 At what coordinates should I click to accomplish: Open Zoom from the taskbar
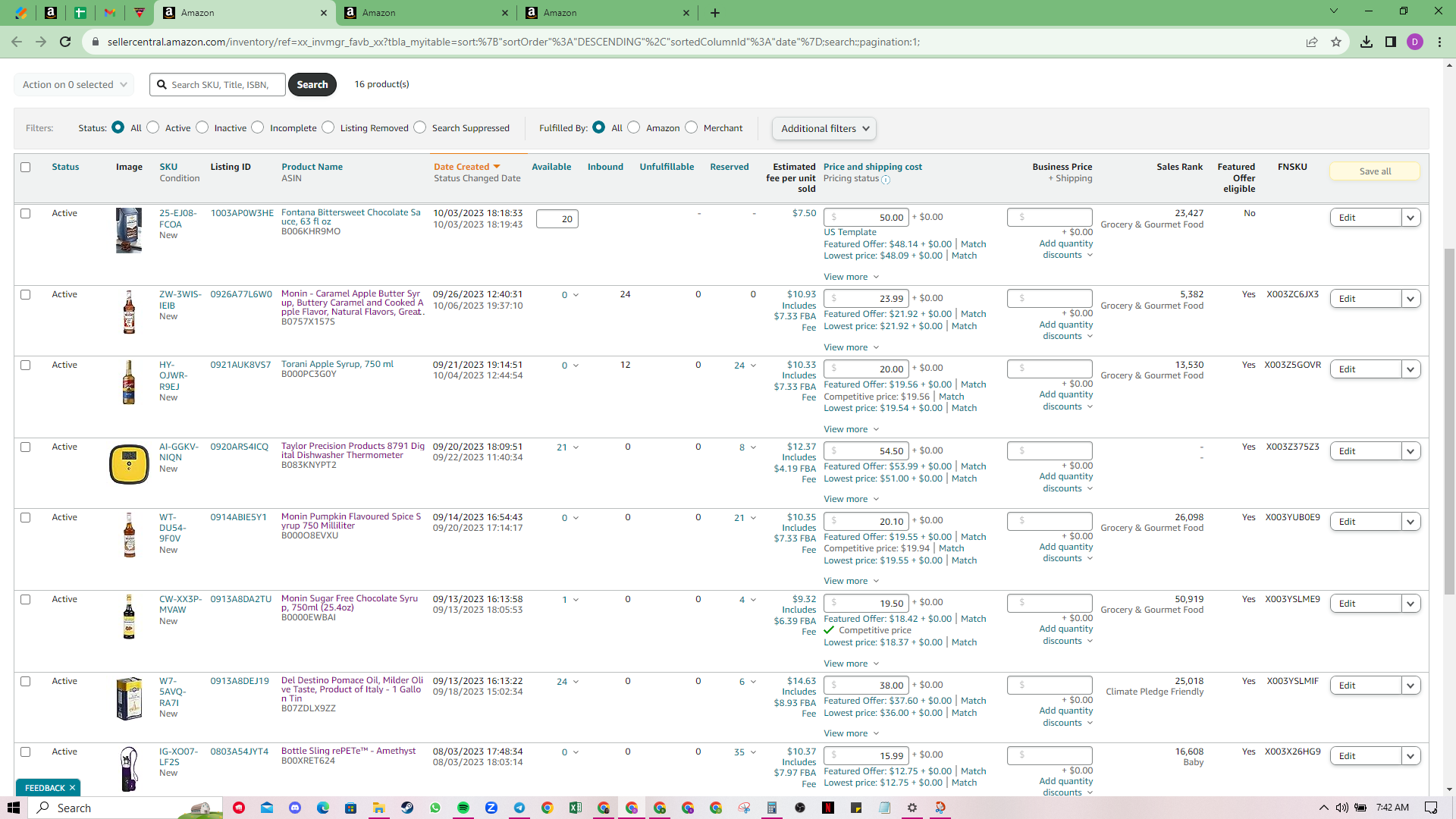(x=491, y=808)
